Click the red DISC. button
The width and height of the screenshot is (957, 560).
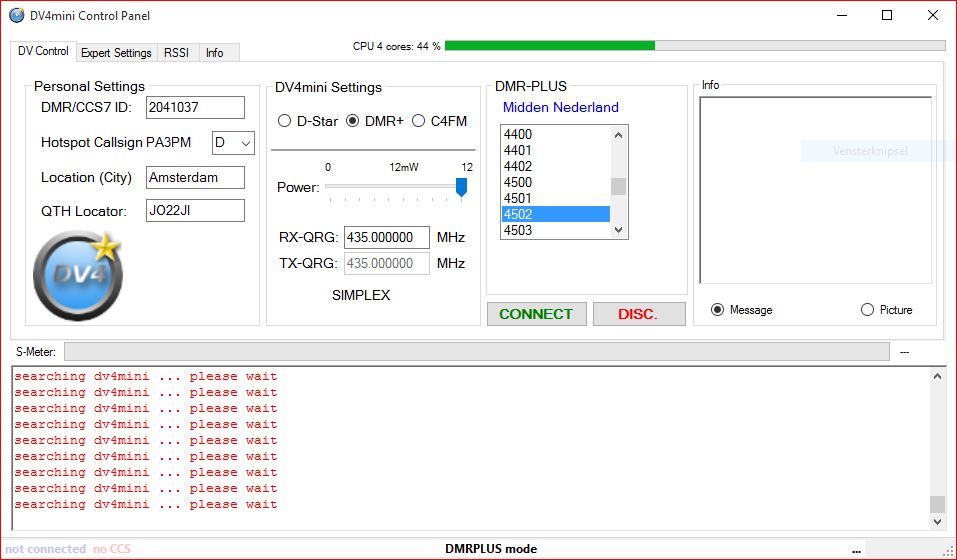[x=639, y=314]
